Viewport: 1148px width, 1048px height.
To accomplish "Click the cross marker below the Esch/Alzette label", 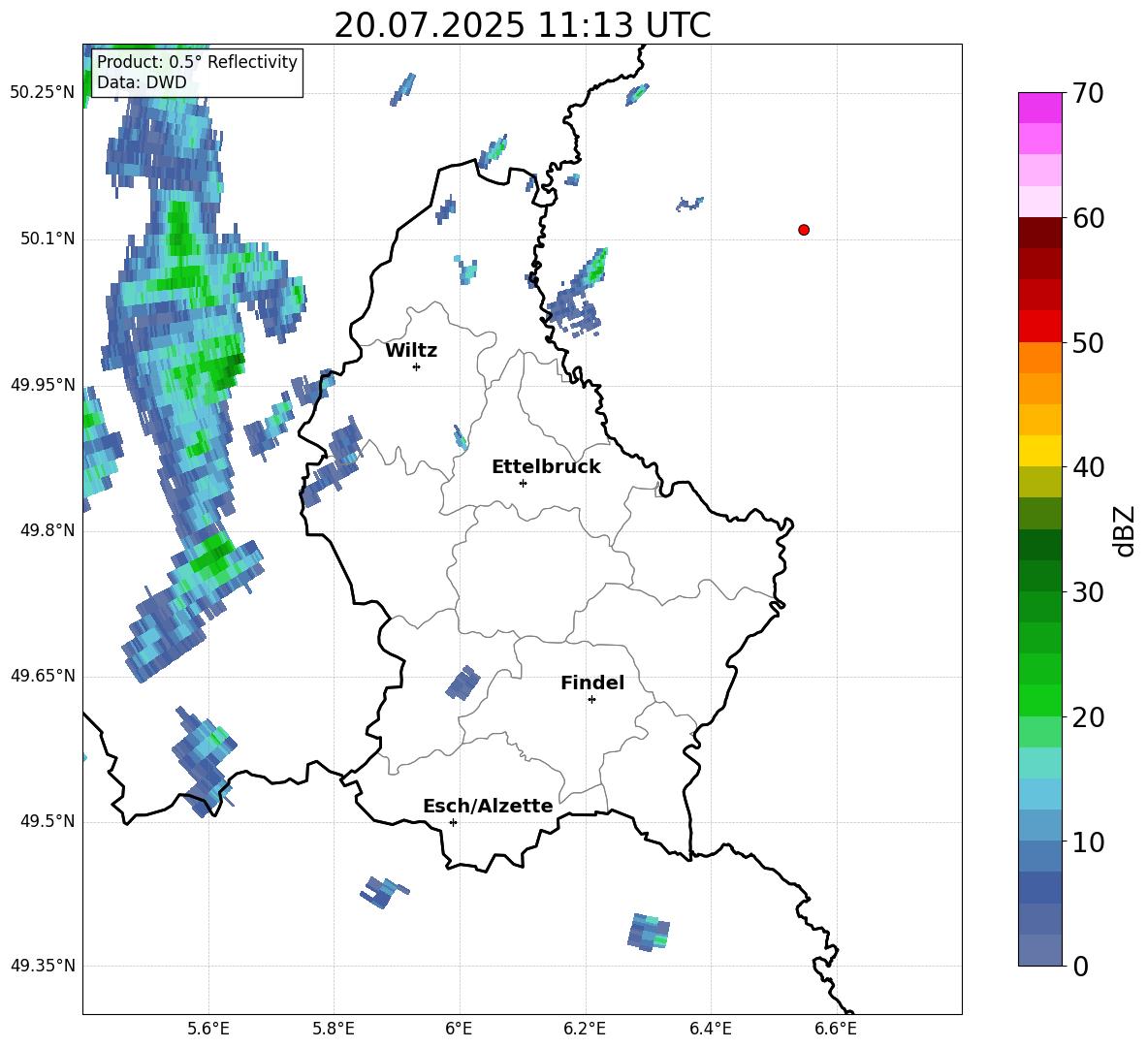I will (x=453, y=822).
